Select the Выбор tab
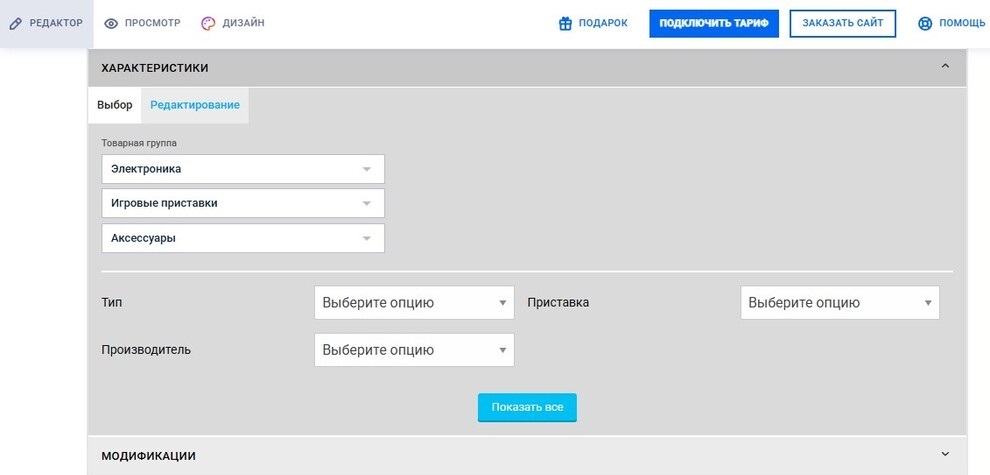Viewport: 990px width, 475px height. point(115,105)
